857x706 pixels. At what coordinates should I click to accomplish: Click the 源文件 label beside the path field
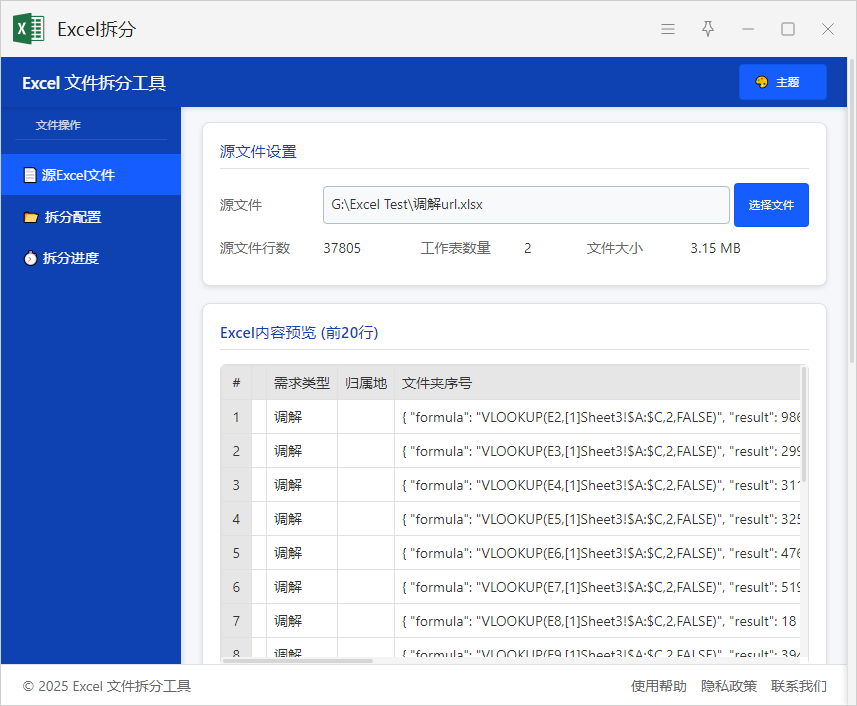tap(240, 205)
